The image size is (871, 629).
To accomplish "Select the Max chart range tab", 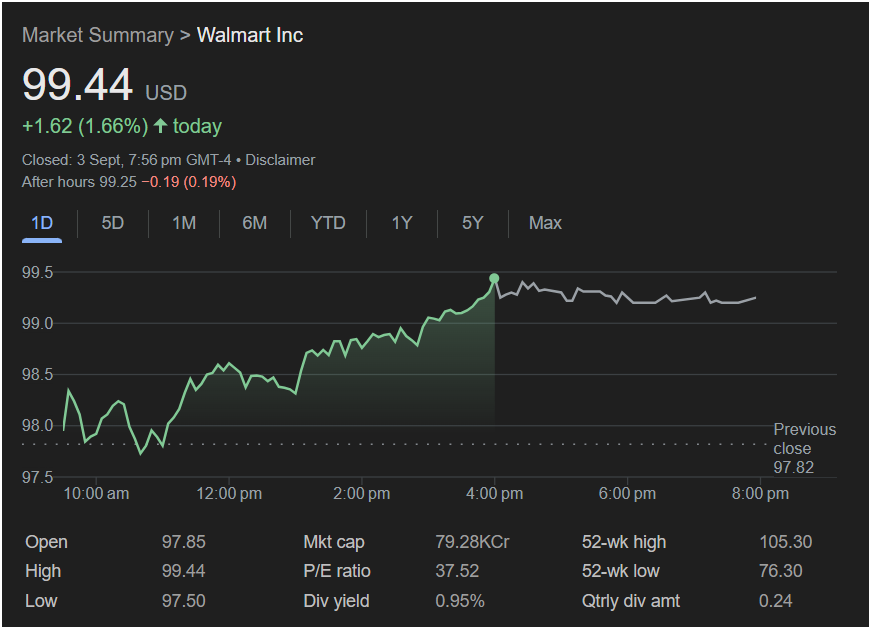I will pyautogui.click(x=545, y=223).
